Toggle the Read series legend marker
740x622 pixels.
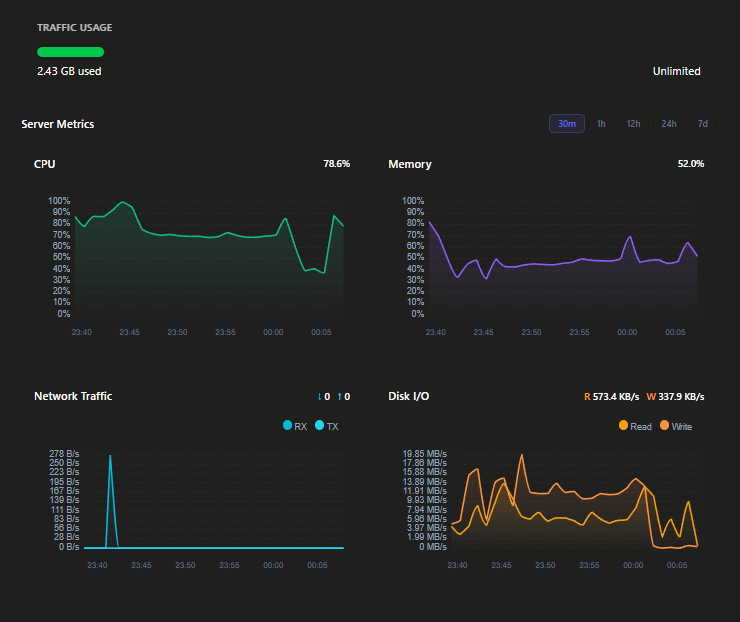pyautogui.click(x=623, y=425)
